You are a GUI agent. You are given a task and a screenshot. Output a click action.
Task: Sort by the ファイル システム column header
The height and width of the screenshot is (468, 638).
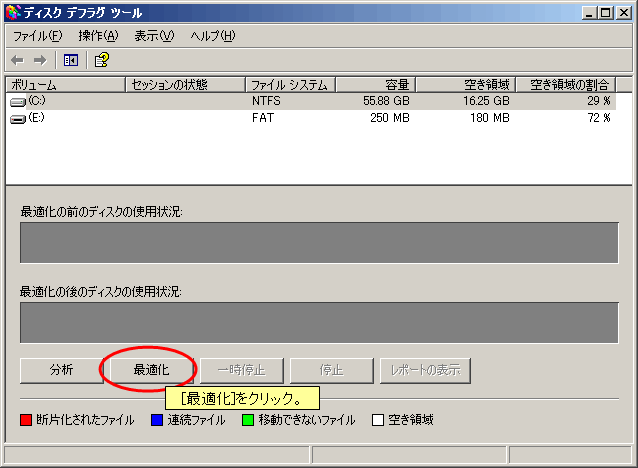click(x=291, y=85)
